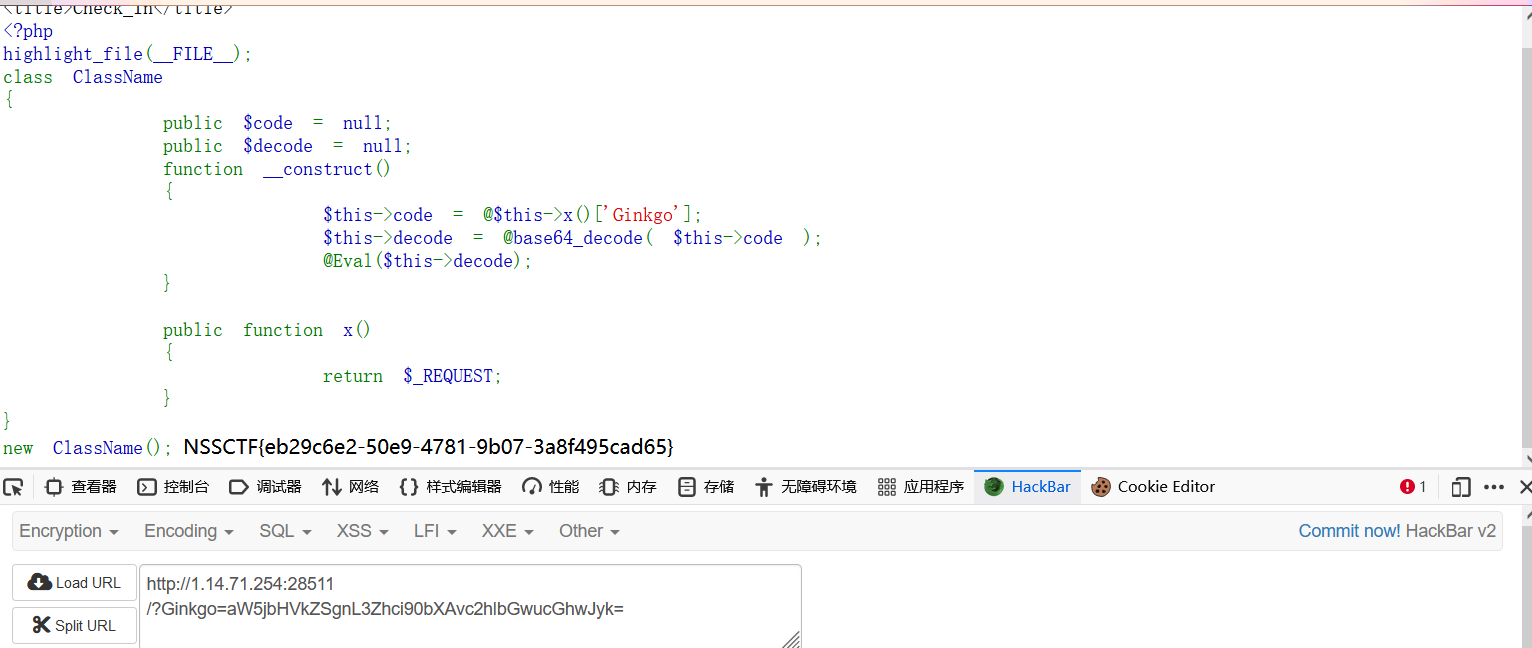Viewport: 1532px width, 648px height.
Task: Open the 无障碍环境 accessibility tab
Action: (806, 487)
